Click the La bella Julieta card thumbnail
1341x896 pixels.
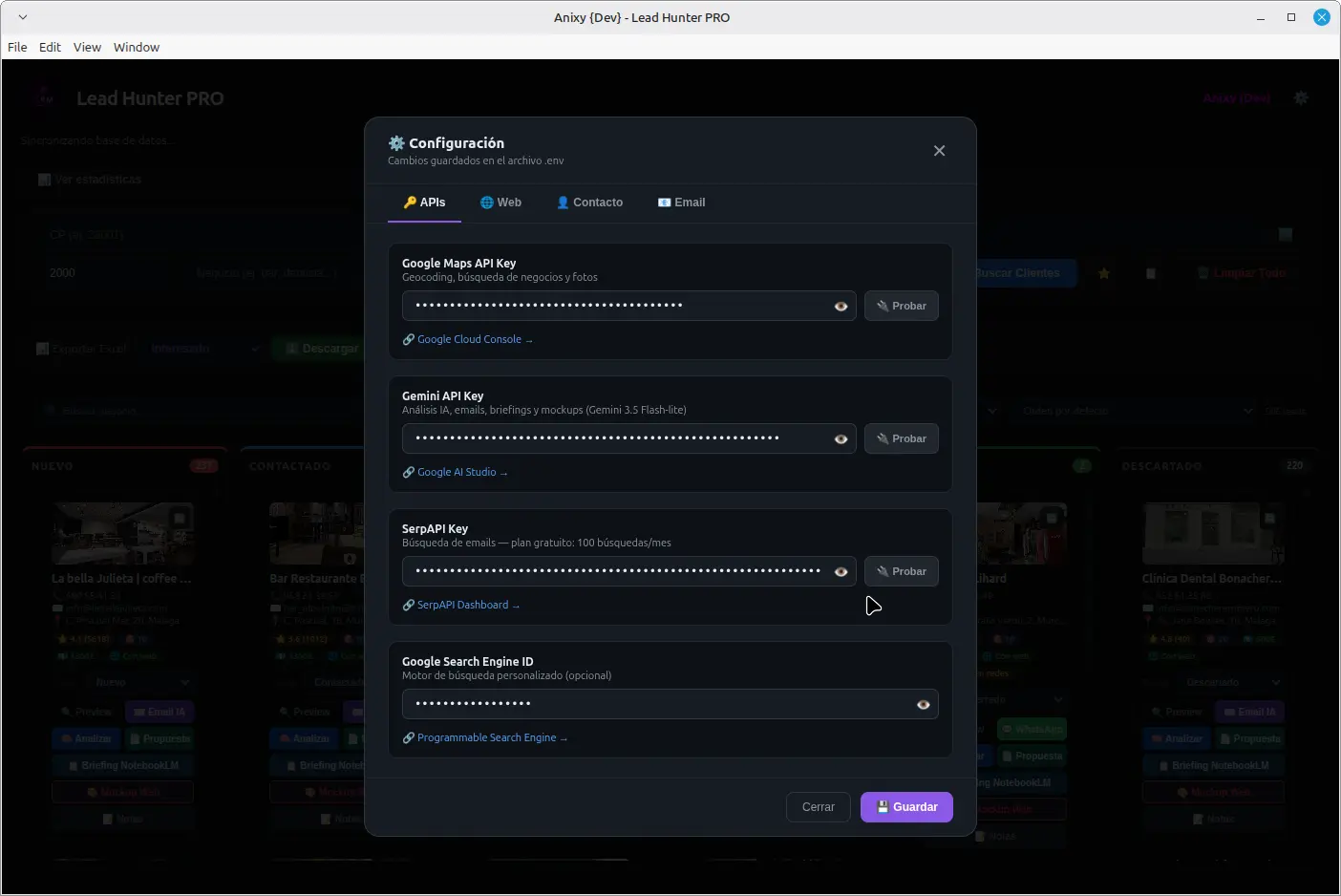[123, 534]
